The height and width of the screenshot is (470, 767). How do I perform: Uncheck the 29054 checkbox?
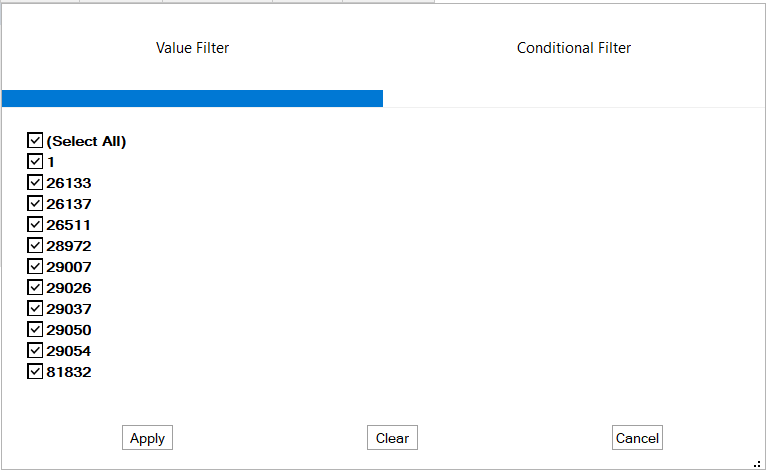tap(35, 351)
